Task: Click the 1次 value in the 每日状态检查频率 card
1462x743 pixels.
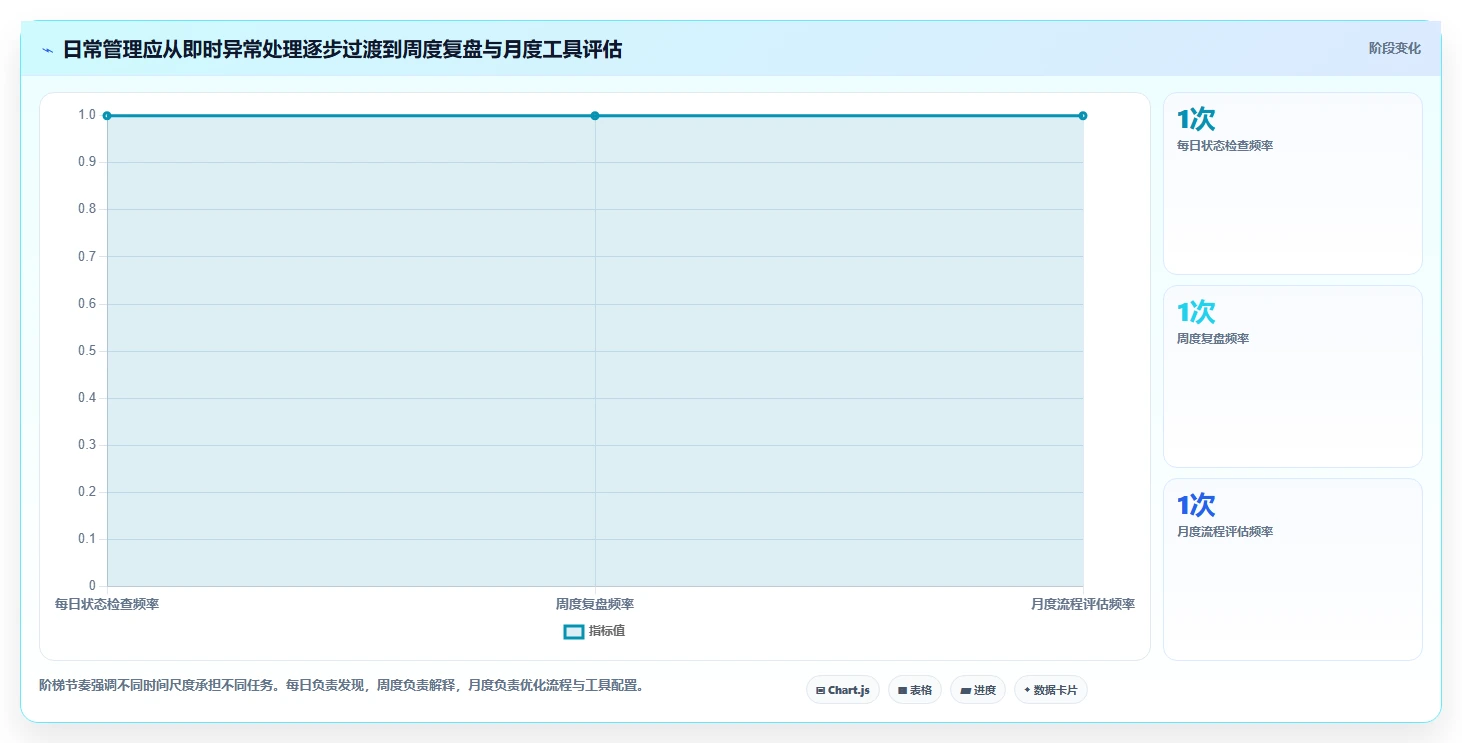Action: pyautogui.click(x=1196, y=120)
